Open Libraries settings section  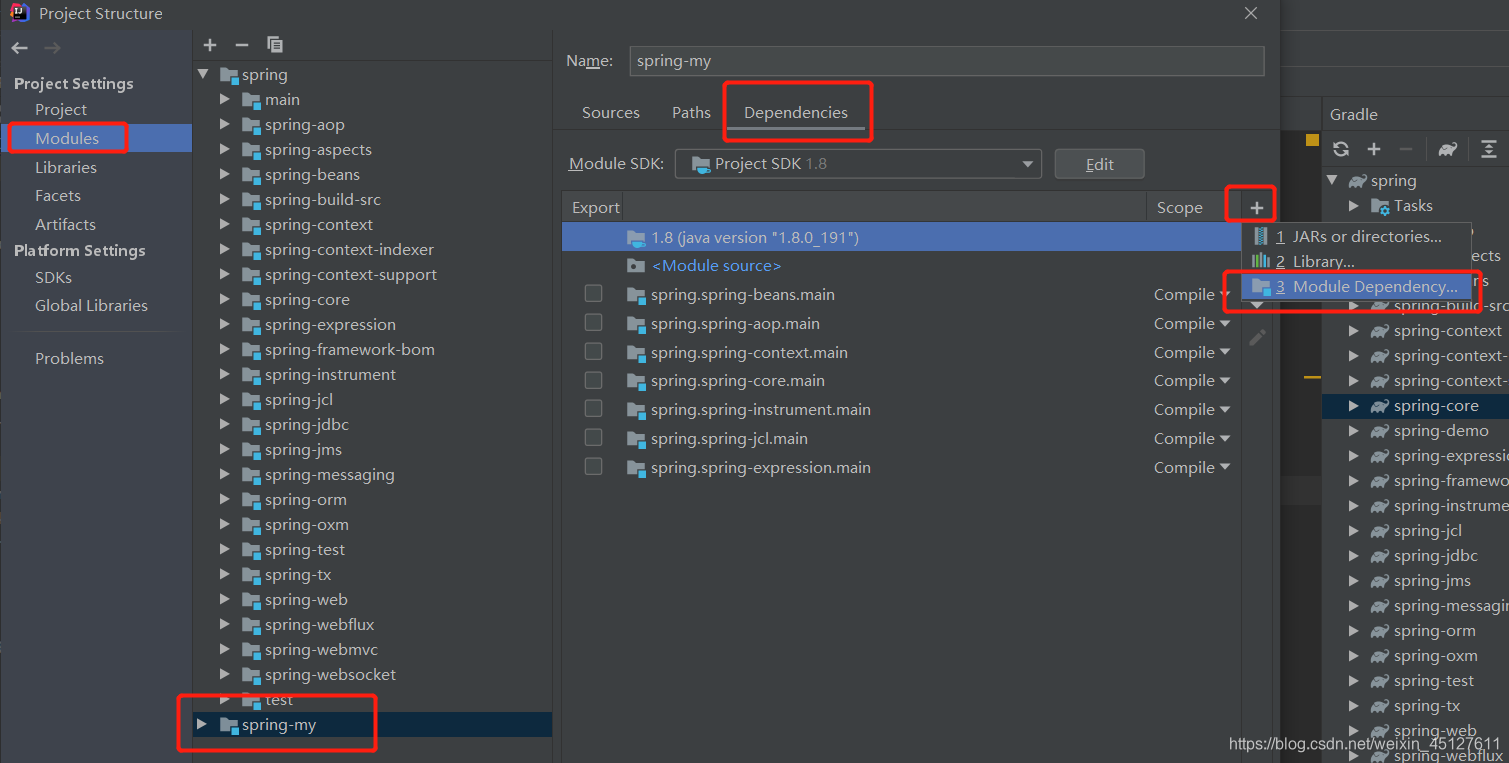(66, 168)
